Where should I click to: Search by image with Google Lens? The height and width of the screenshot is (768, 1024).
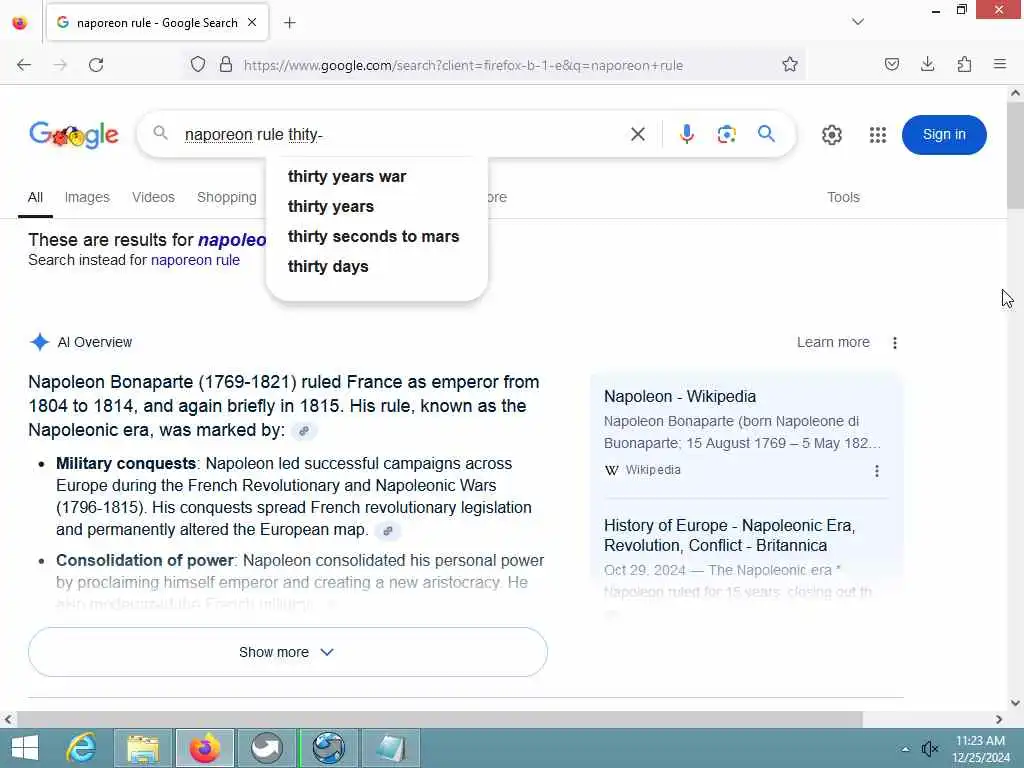click(x=726, y=134)
